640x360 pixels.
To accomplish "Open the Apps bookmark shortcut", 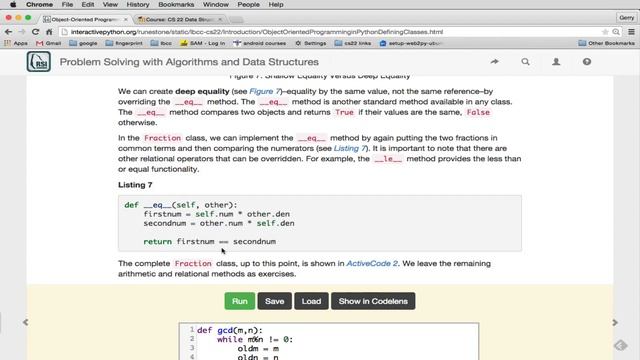I will [16, 43].
